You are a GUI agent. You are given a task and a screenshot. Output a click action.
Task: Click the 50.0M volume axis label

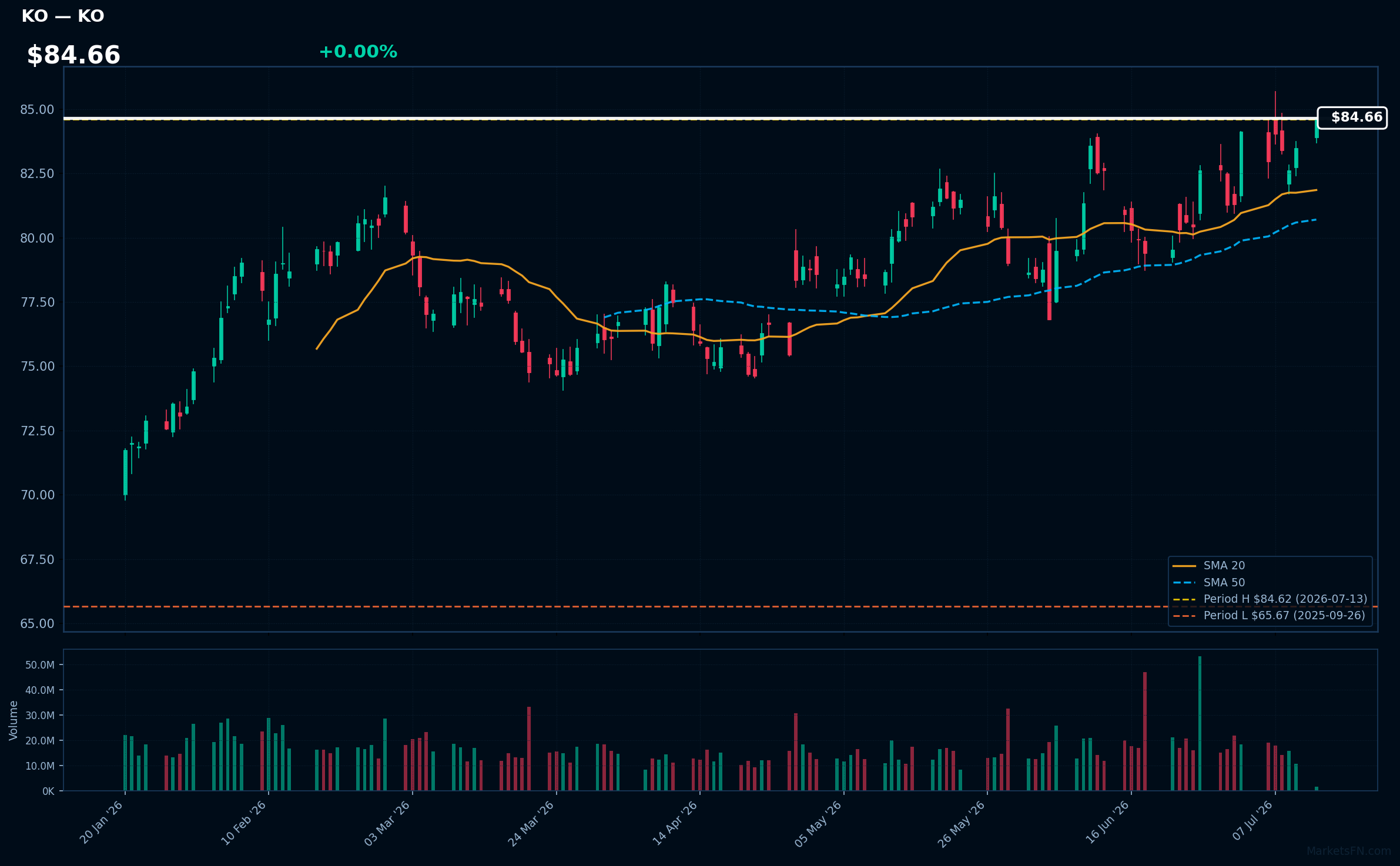pyautogui.click(x=39, y=665)
